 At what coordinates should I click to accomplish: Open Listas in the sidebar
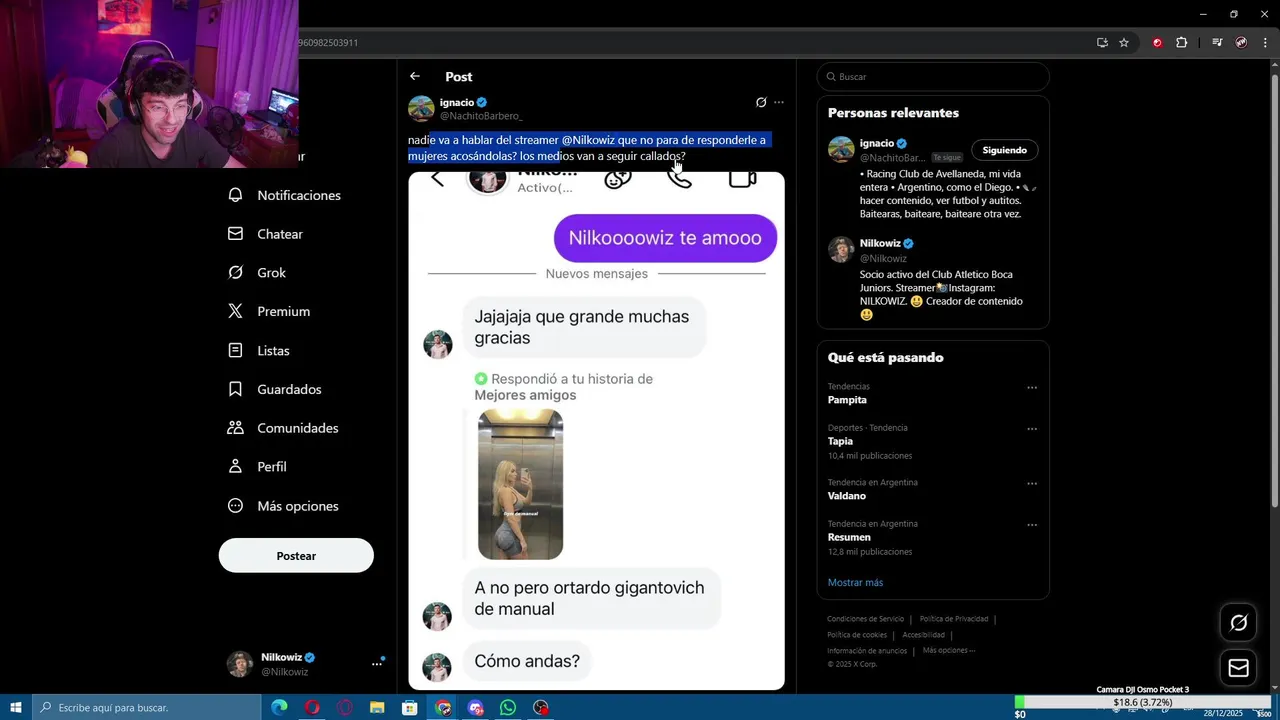[259, 350]
